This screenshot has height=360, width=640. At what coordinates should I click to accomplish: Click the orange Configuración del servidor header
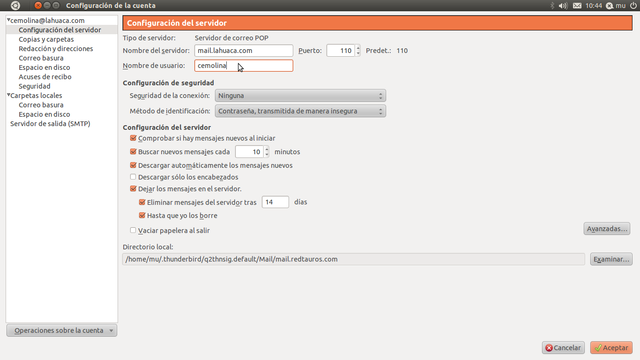(x=378, y=23)
